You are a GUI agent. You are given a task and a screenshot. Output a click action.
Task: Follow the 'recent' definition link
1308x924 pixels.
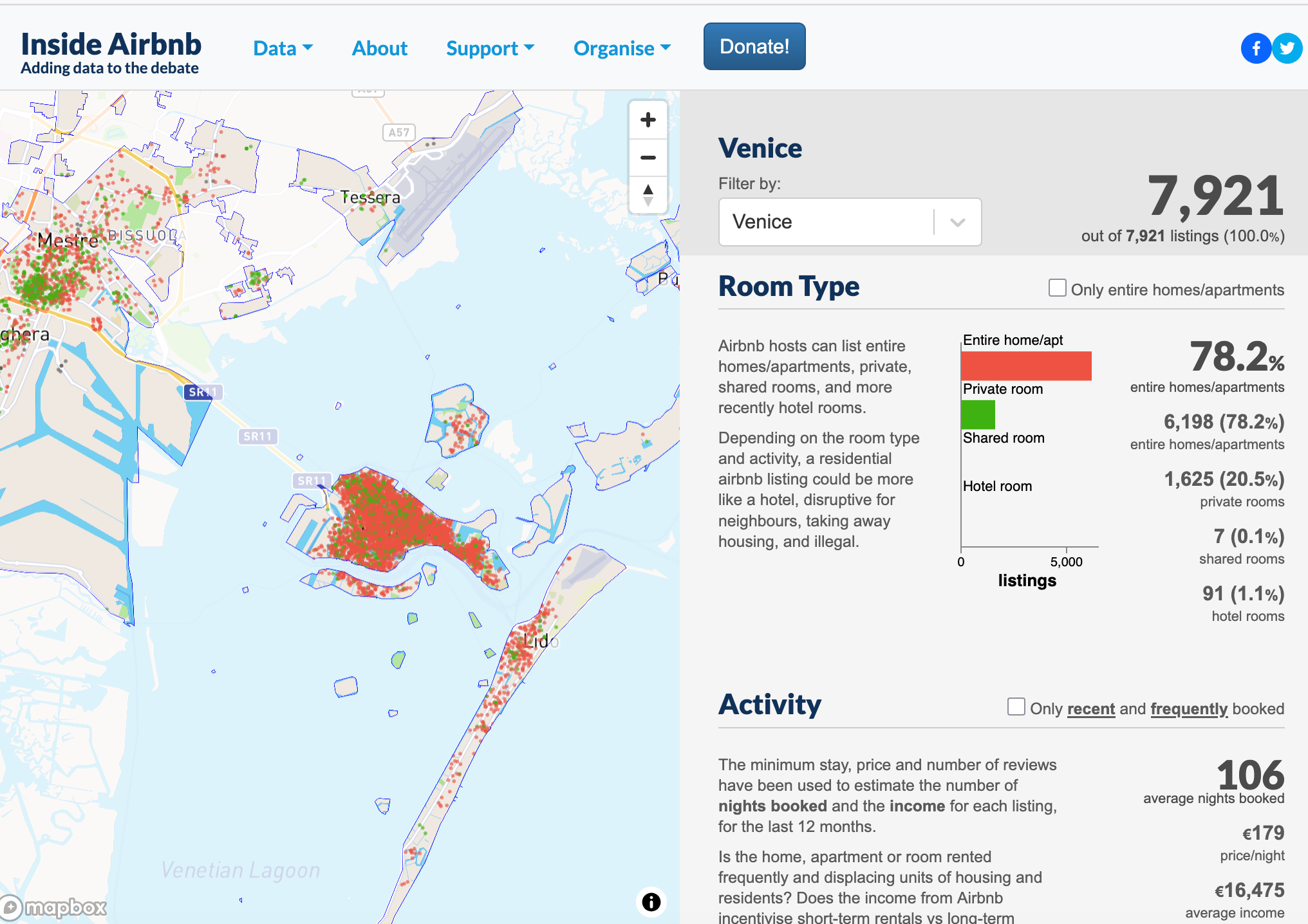coord(1091,708)
